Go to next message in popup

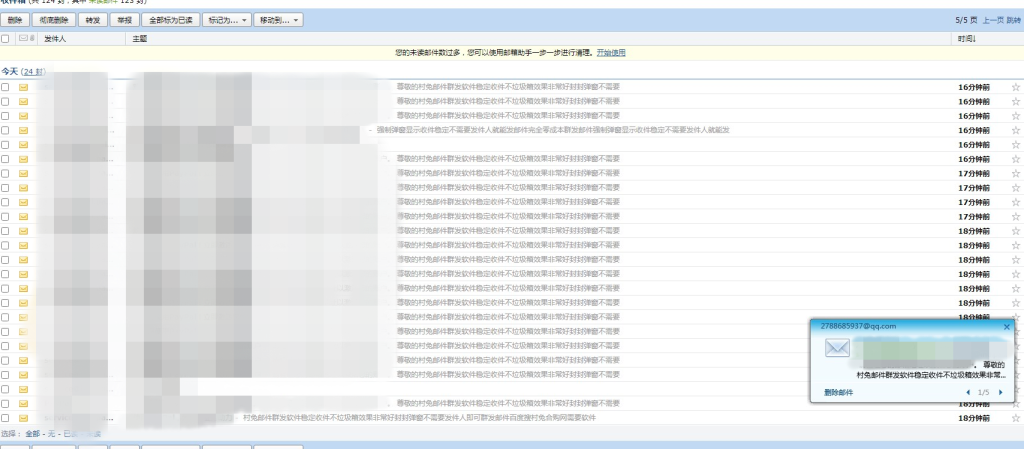(x=1002, y=392)
